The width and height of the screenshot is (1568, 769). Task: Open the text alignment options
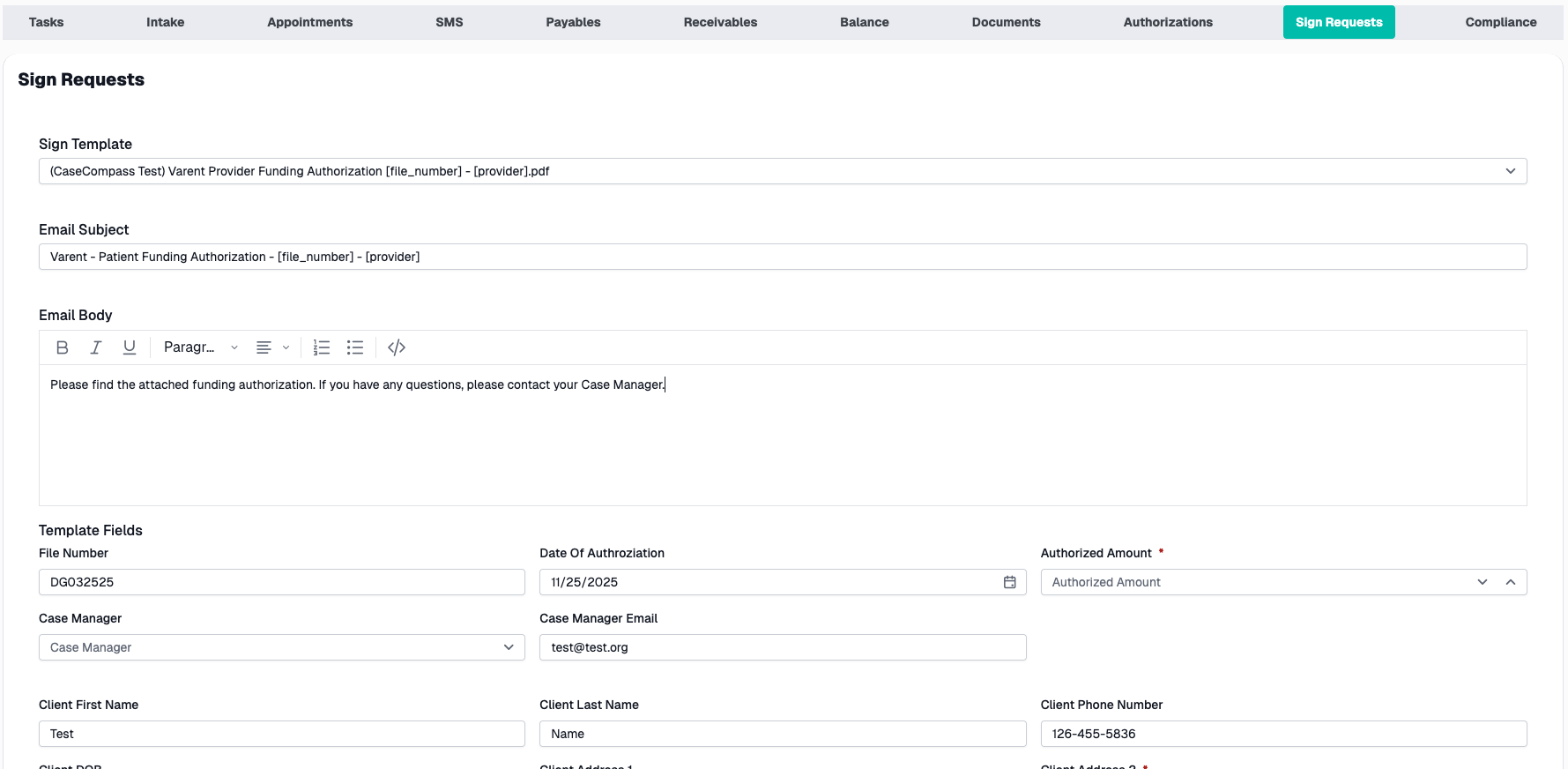click(x=271, y=347)
